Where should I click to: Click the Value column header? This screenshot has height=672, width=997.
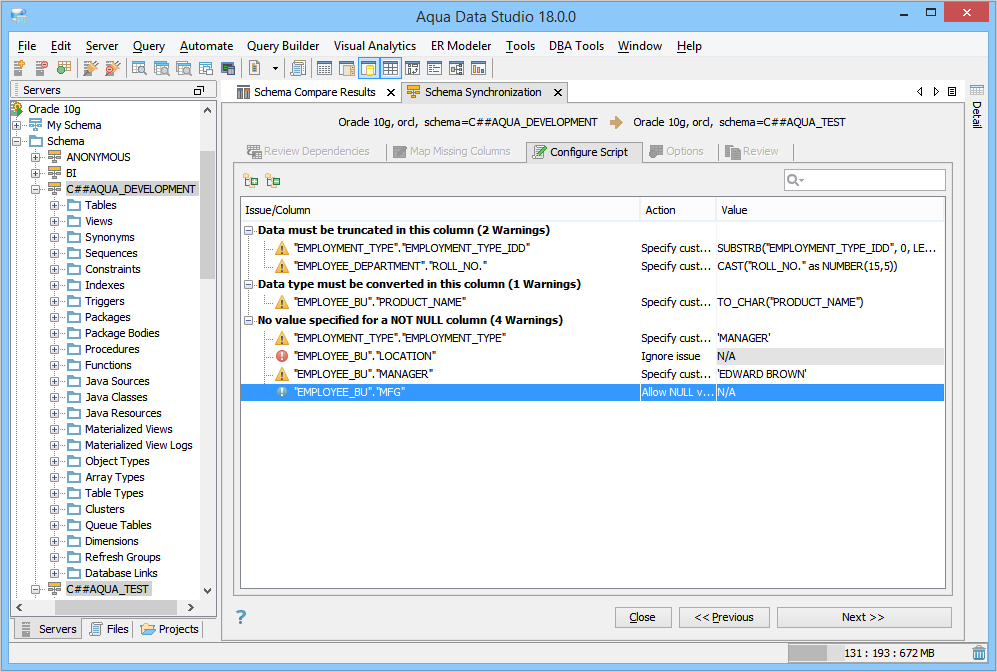click(x=830, y=210)
